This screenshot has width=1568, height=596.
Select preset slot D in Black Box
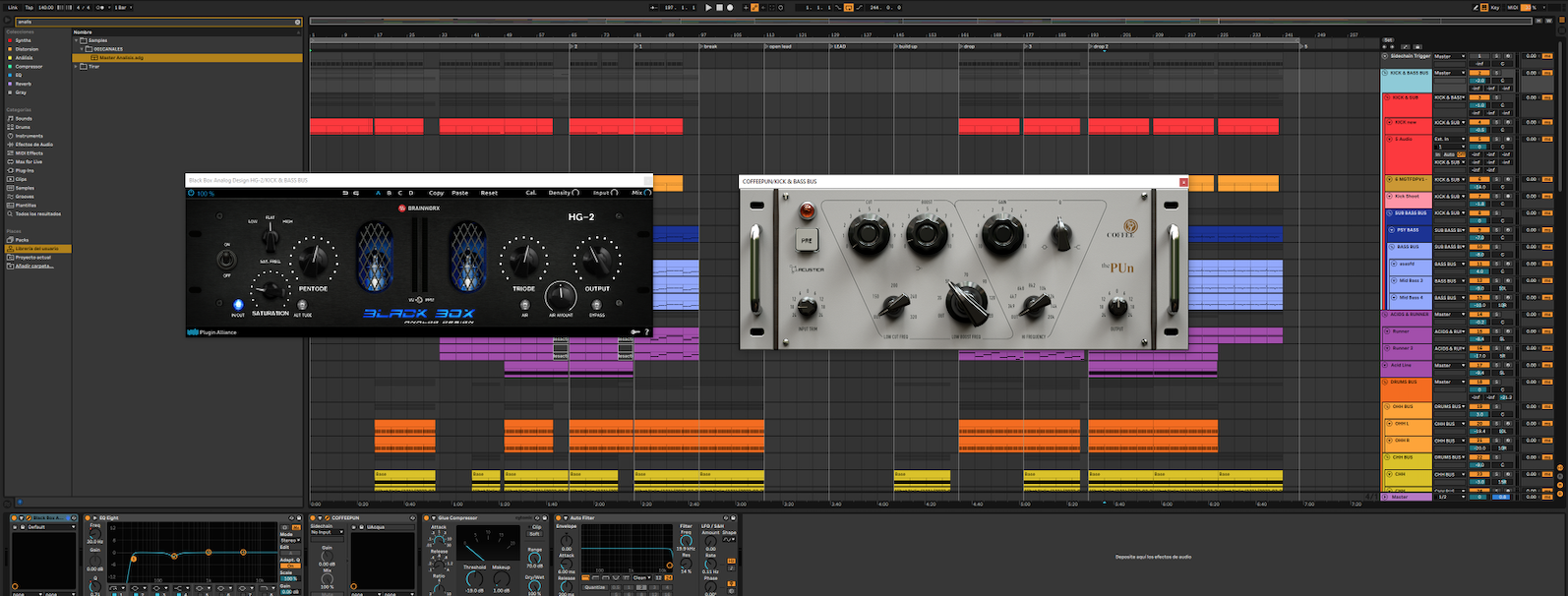point(411,193)
